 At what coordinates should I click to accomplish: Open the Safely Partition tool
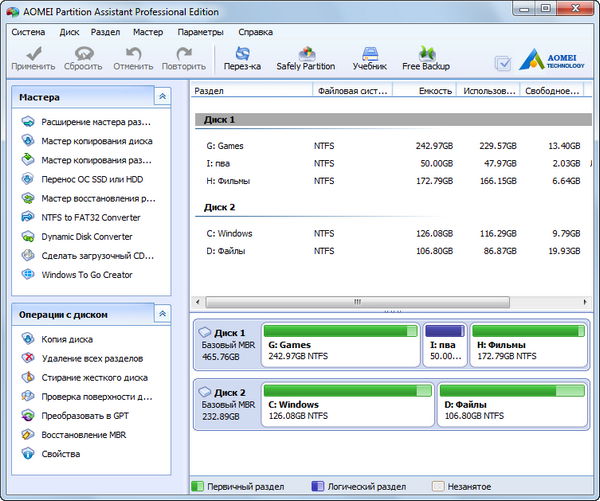point(305,57)
